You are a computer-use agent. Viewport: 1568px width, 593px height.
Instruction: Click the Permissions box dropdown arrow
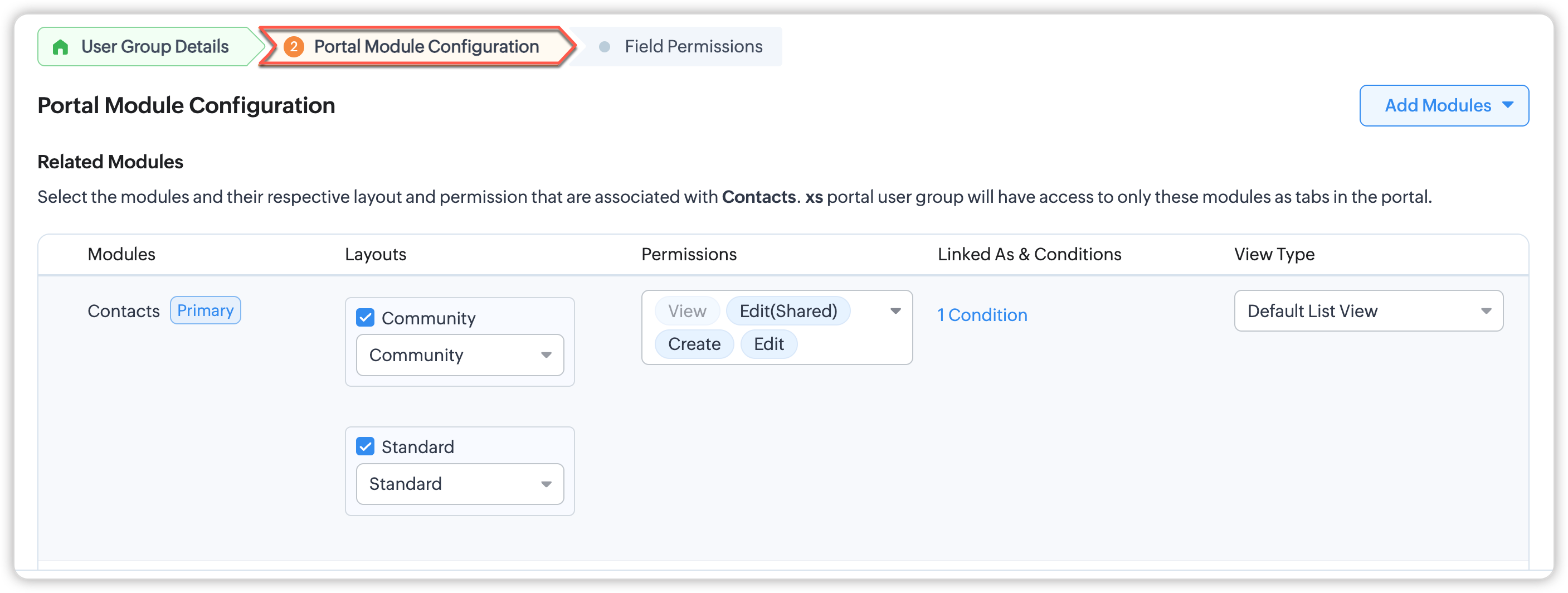click(895, 311)
